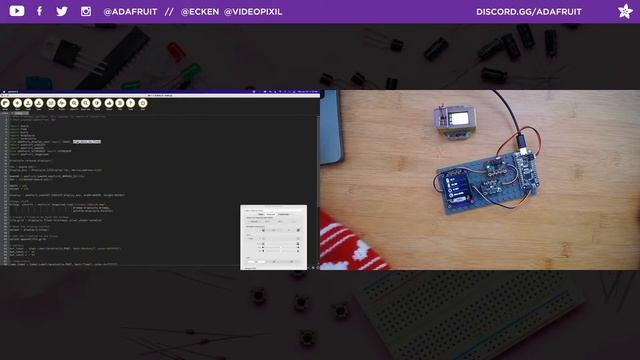Open the YouTube icon in the banner
The height and width of the screenshot is (360, 640).
(17, 11)
